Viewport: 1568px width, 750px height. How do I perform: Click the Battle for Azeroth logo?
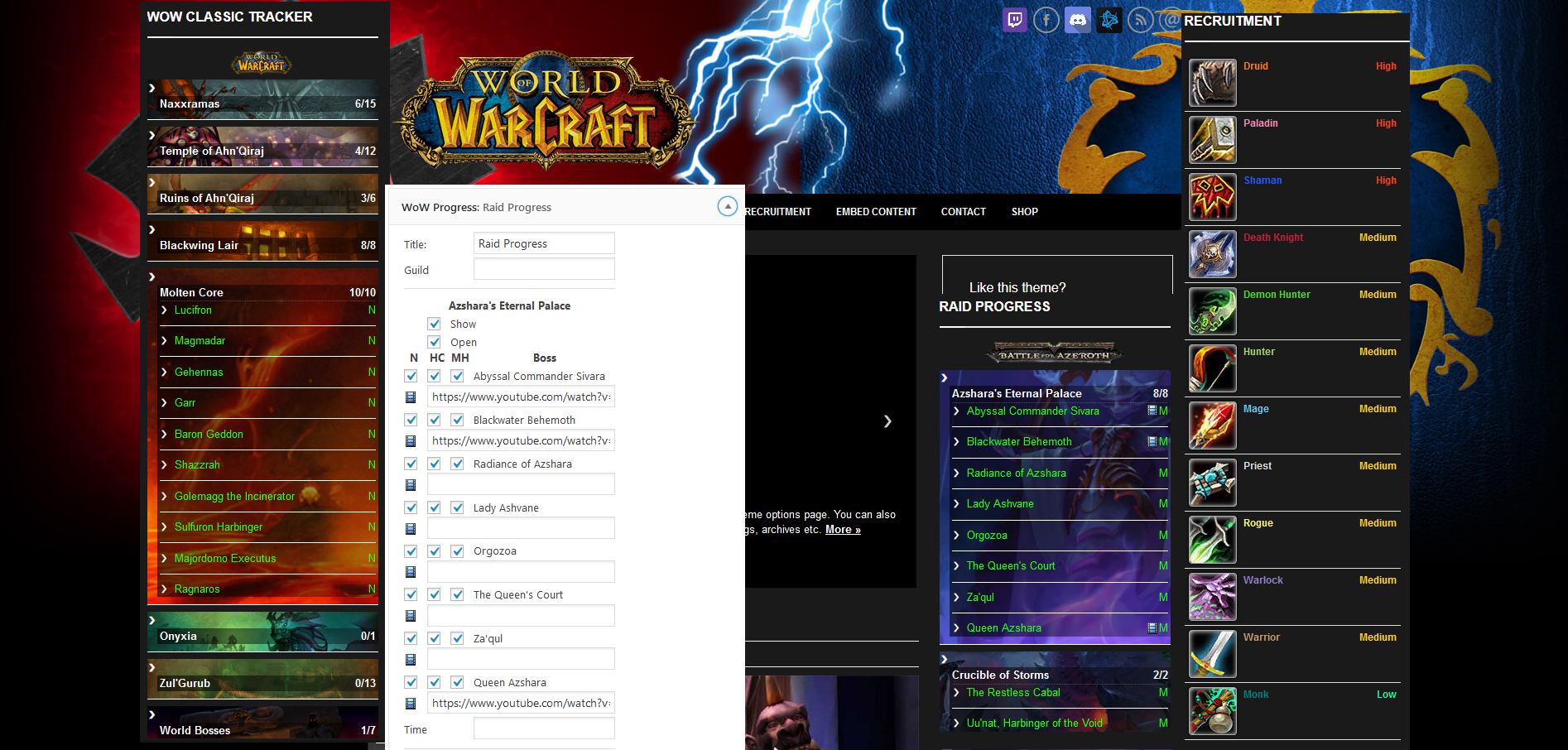1054,354
